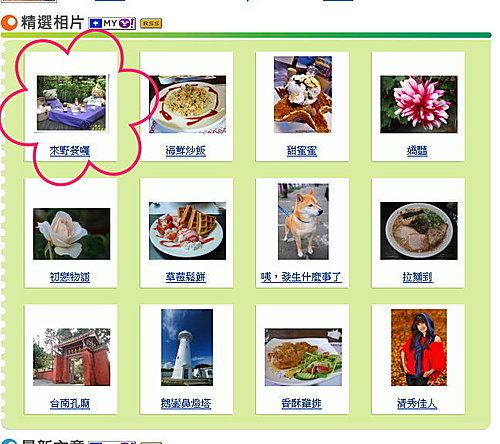The height and width of the screenshot is (444, 500).
Task: Click the 台南孔廟 caption link
Action: 70,404
